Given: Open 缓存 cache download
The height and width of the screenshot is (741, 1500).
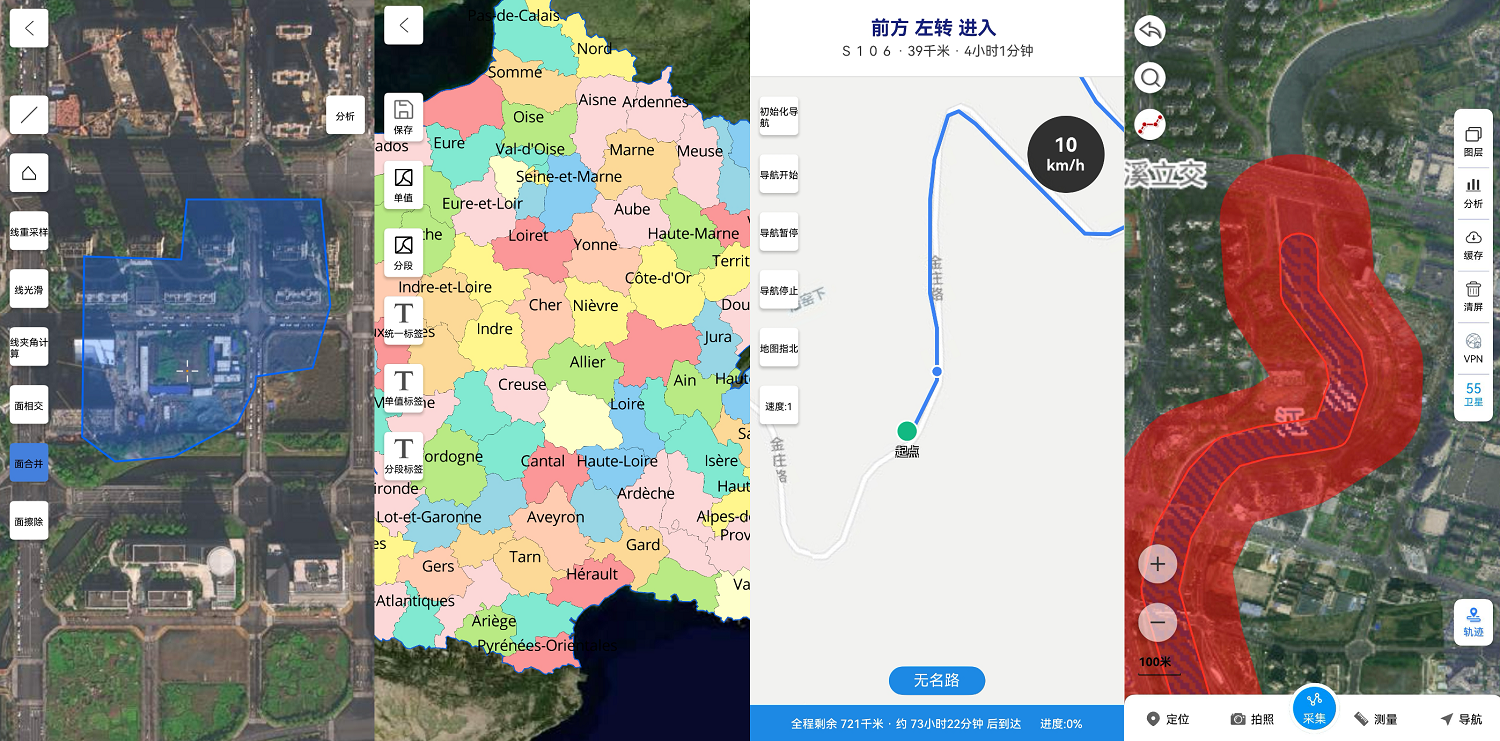Looking at the screenshot, I should pyautogui.click(x=1473, y=245).
